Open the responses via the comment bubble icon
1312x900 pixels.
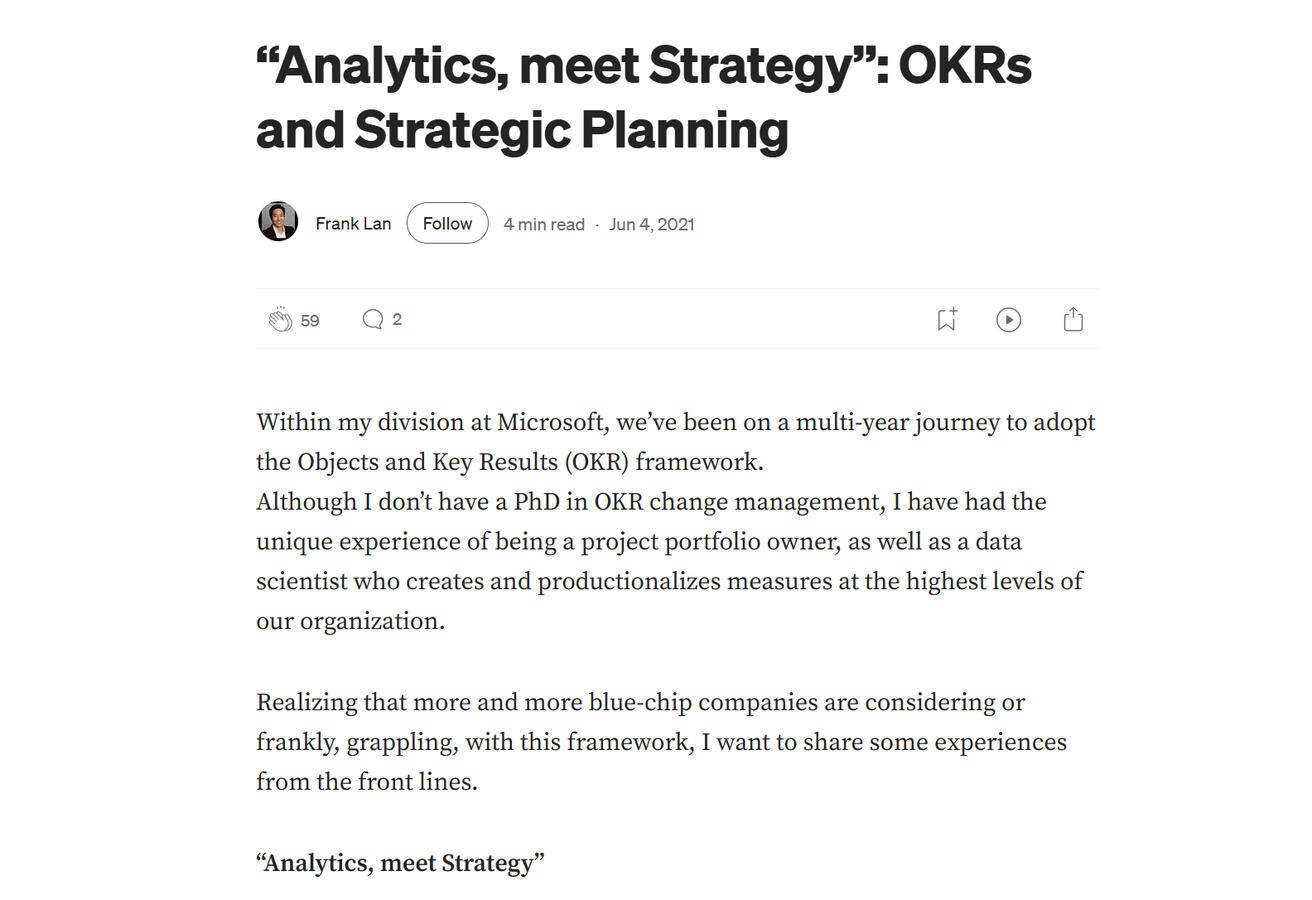(x=373, y=319)
